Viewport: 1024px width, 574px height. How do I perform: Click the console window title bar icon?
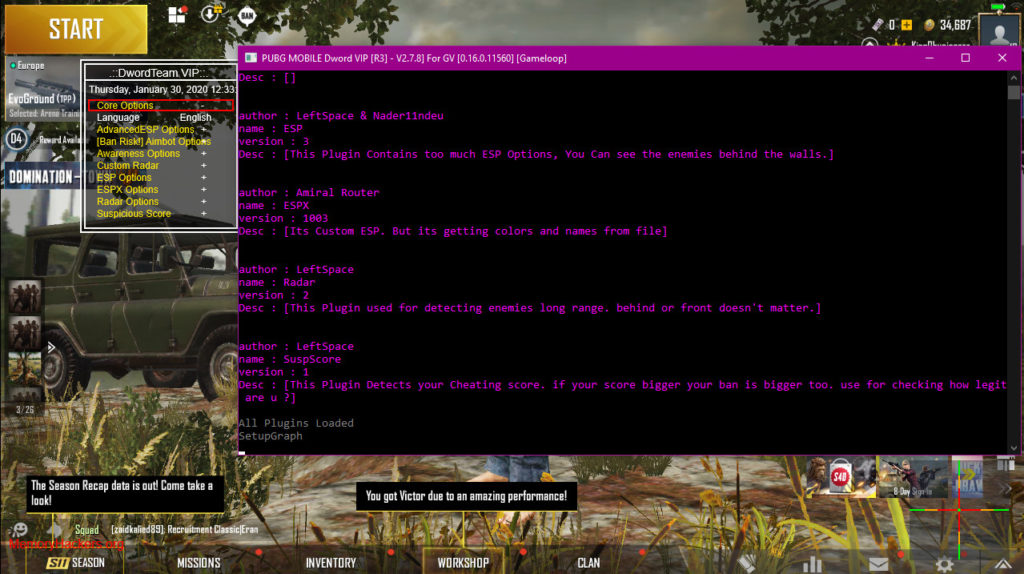pyautogui.click(x=251, y=57)
